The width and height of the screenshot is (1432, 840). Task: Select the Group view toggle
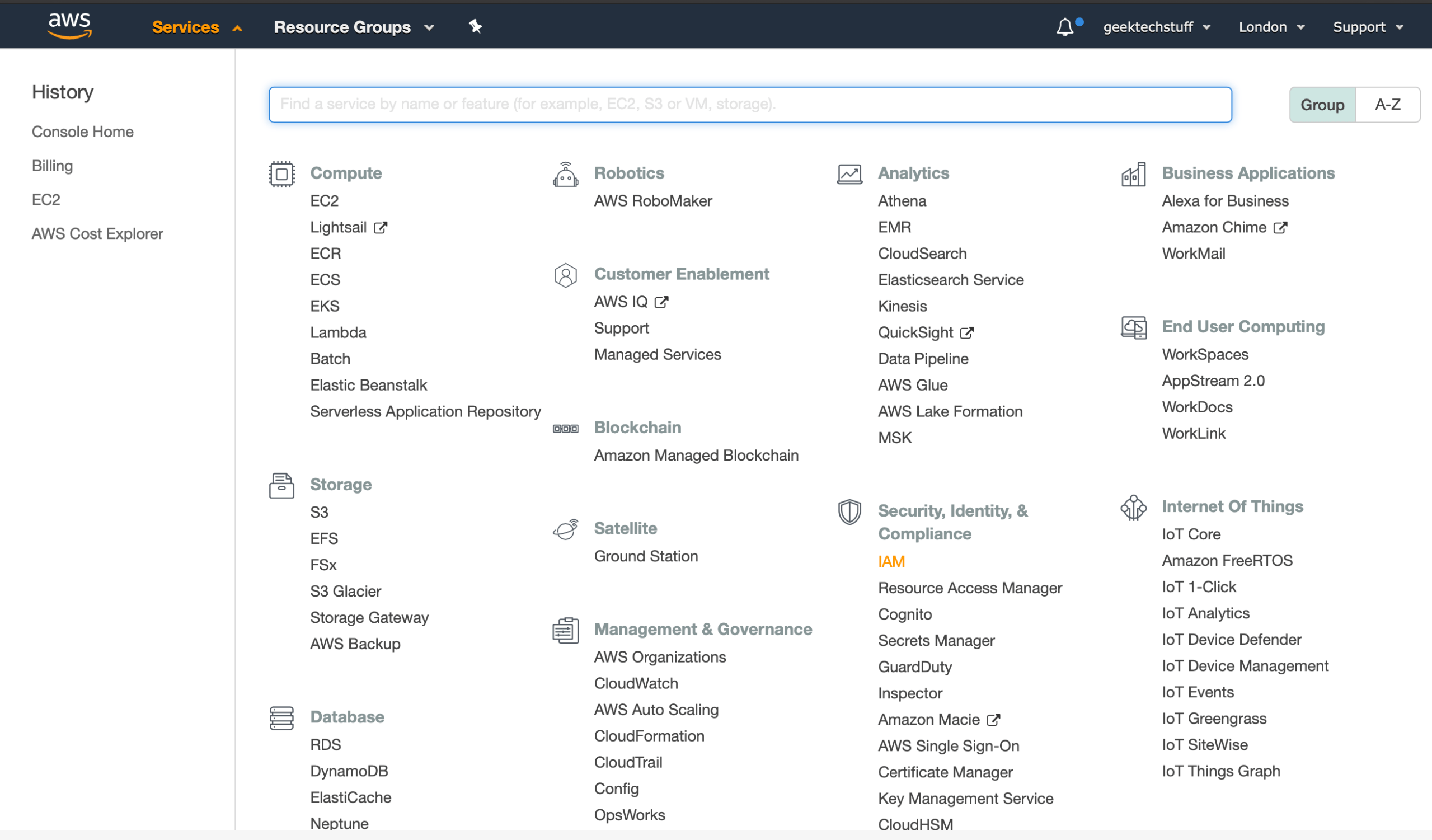(1323, 104)
